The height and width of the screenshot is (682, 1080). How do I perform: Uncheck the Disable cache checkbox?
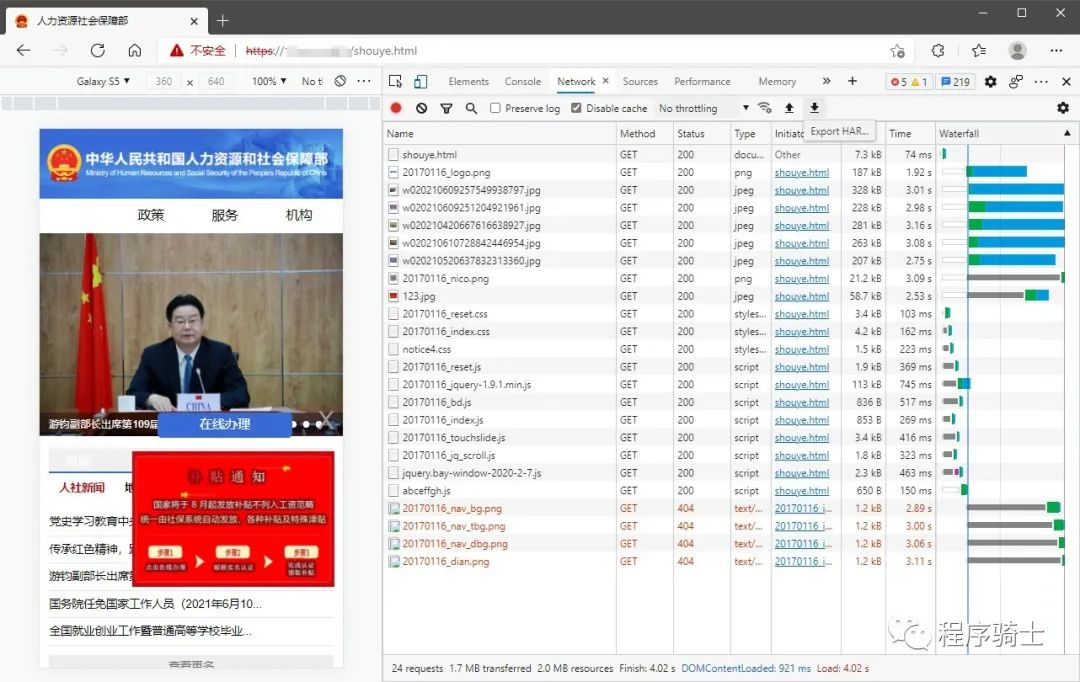tap(576, 108)
